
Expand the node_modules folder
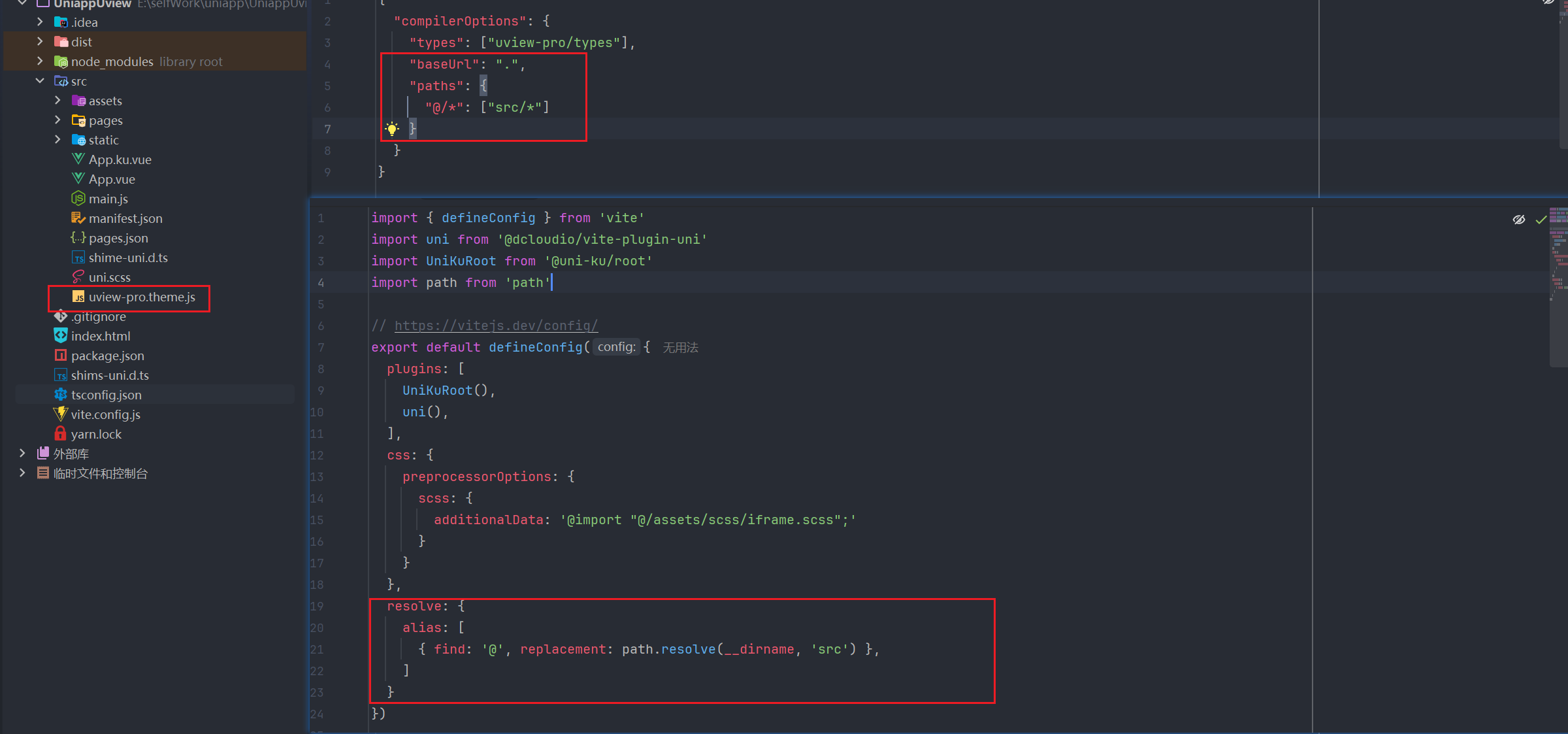40,61
